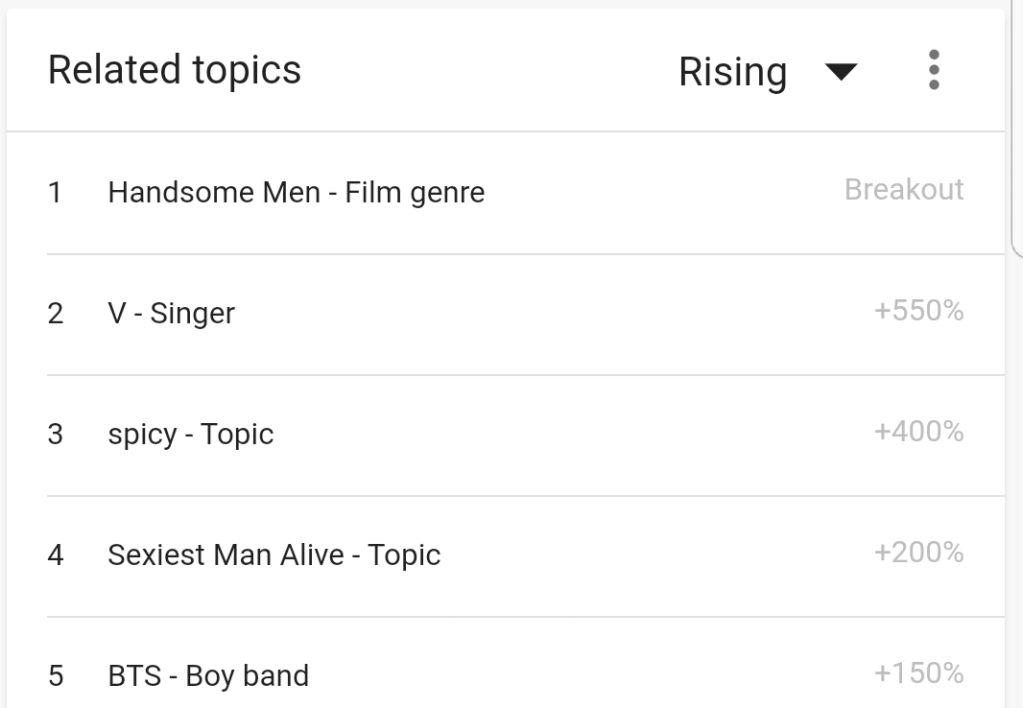Open the spicy - Topic entry
Image resolution: width=1023 pixels, height=708 pixels.
click(190, 434)
